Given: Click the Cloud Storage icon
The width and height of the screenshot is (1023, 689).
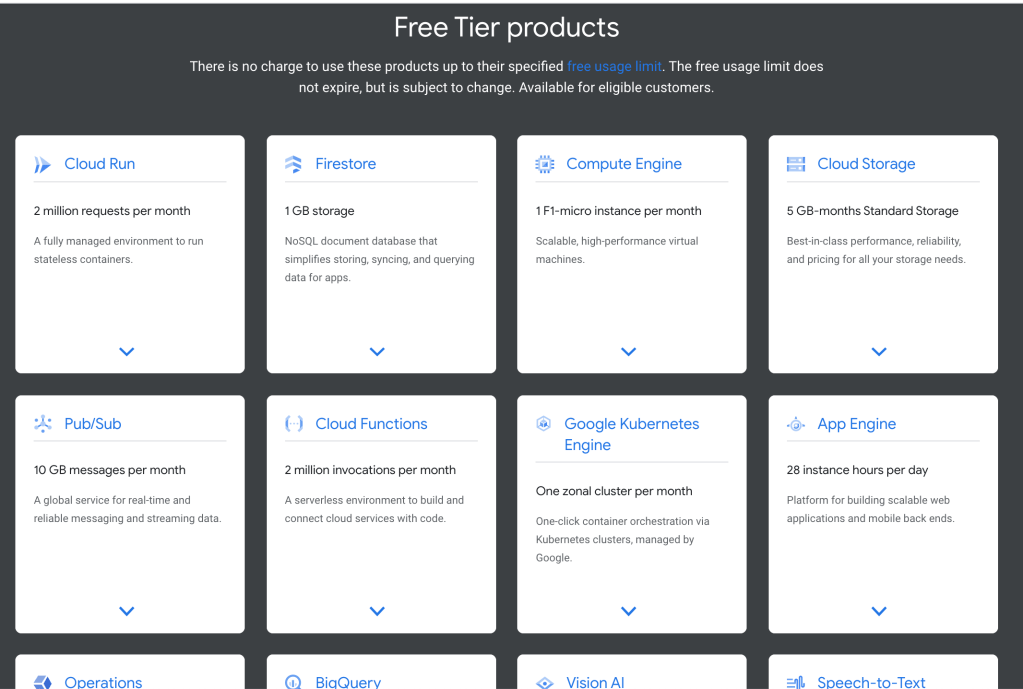Looking at the screenshot, I should [796, 164].
